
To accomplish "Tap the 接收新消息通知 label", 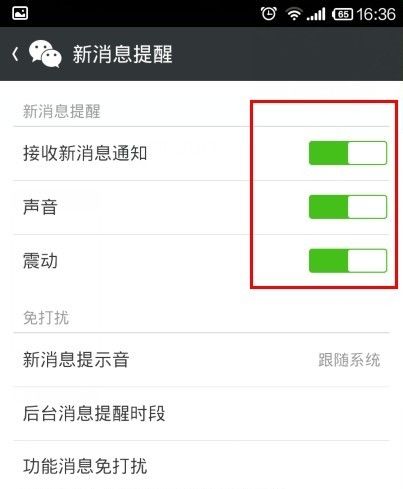I will click(85, 153).
